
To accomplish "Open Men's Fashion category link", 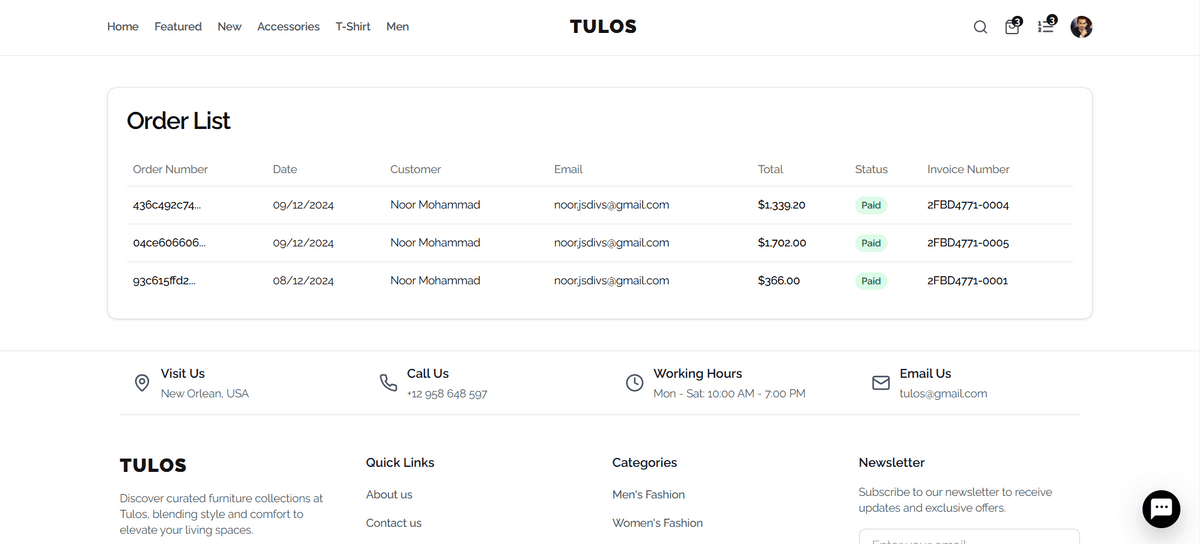I will [x=648, y=495].
